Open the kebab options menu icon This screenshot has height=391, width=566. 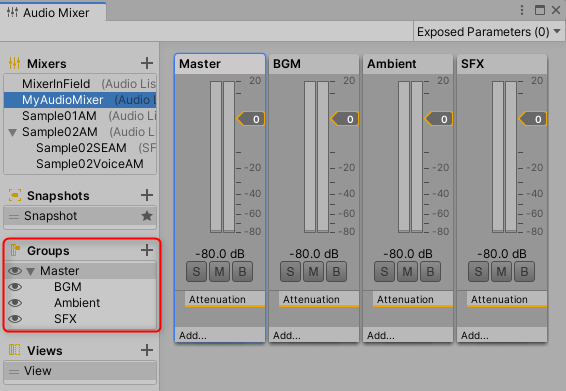(522, 10)
